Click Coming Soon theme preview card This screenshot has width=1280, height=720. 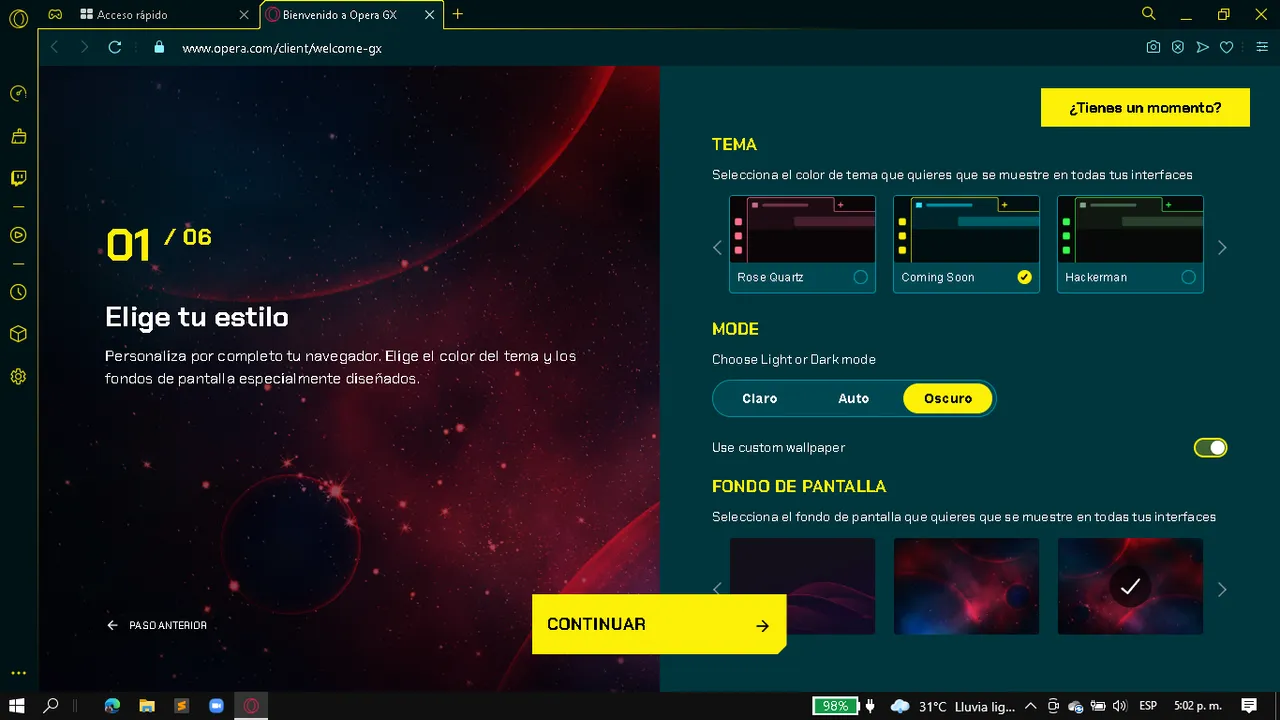[x=966, y=244]
